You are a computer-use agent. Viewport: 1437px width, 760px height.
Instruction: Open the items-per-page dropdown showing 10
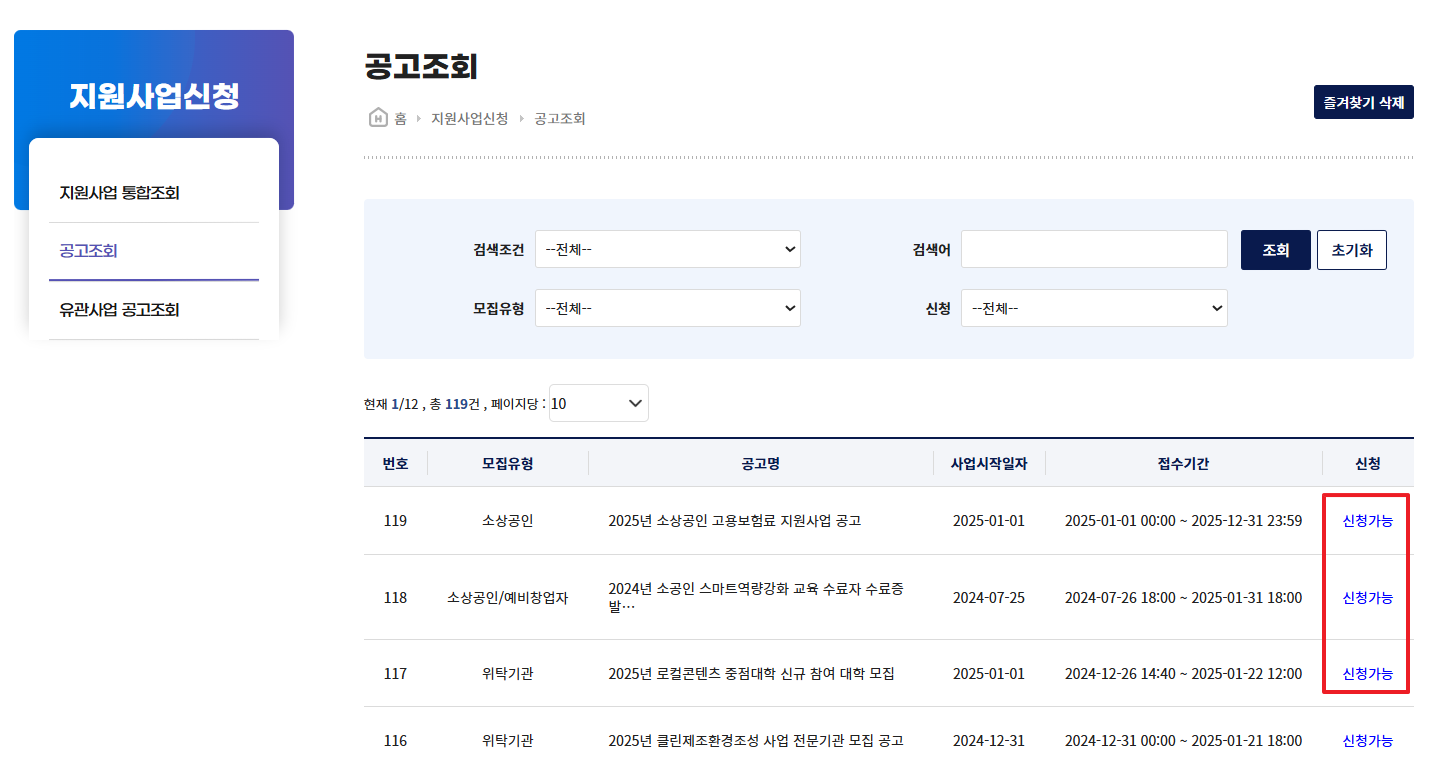pos(598,402)
